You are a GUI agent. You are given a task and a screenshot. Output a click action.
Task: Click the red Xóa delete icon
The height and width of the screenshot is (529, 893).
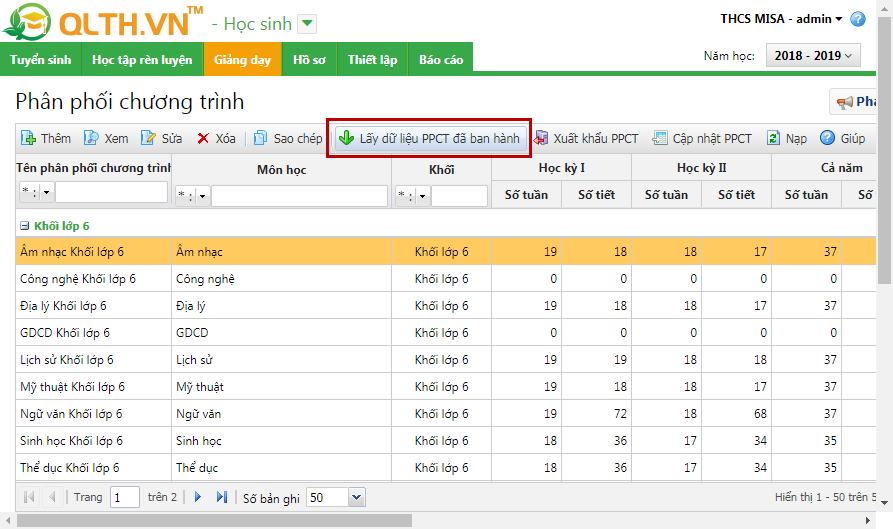203,138
